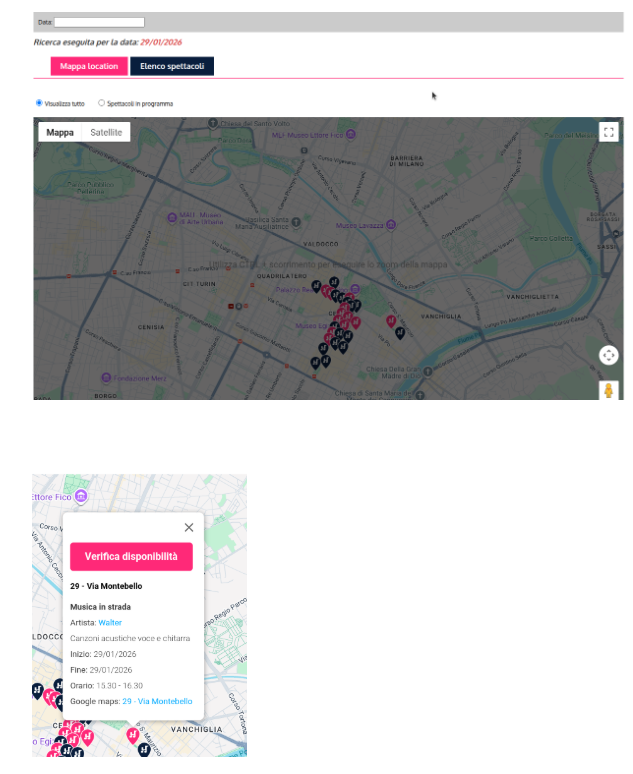Click the 'Fine: 29/01/2026' line

click(101, 670)
